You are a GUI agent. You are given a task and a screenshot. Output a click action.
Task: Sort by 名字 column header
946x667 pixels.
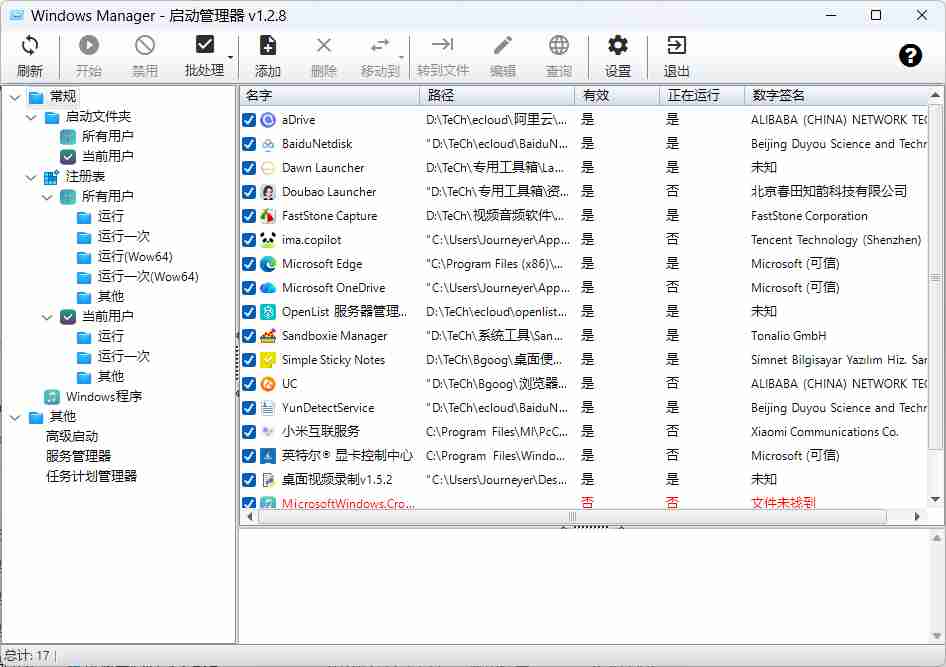(259, 96)
